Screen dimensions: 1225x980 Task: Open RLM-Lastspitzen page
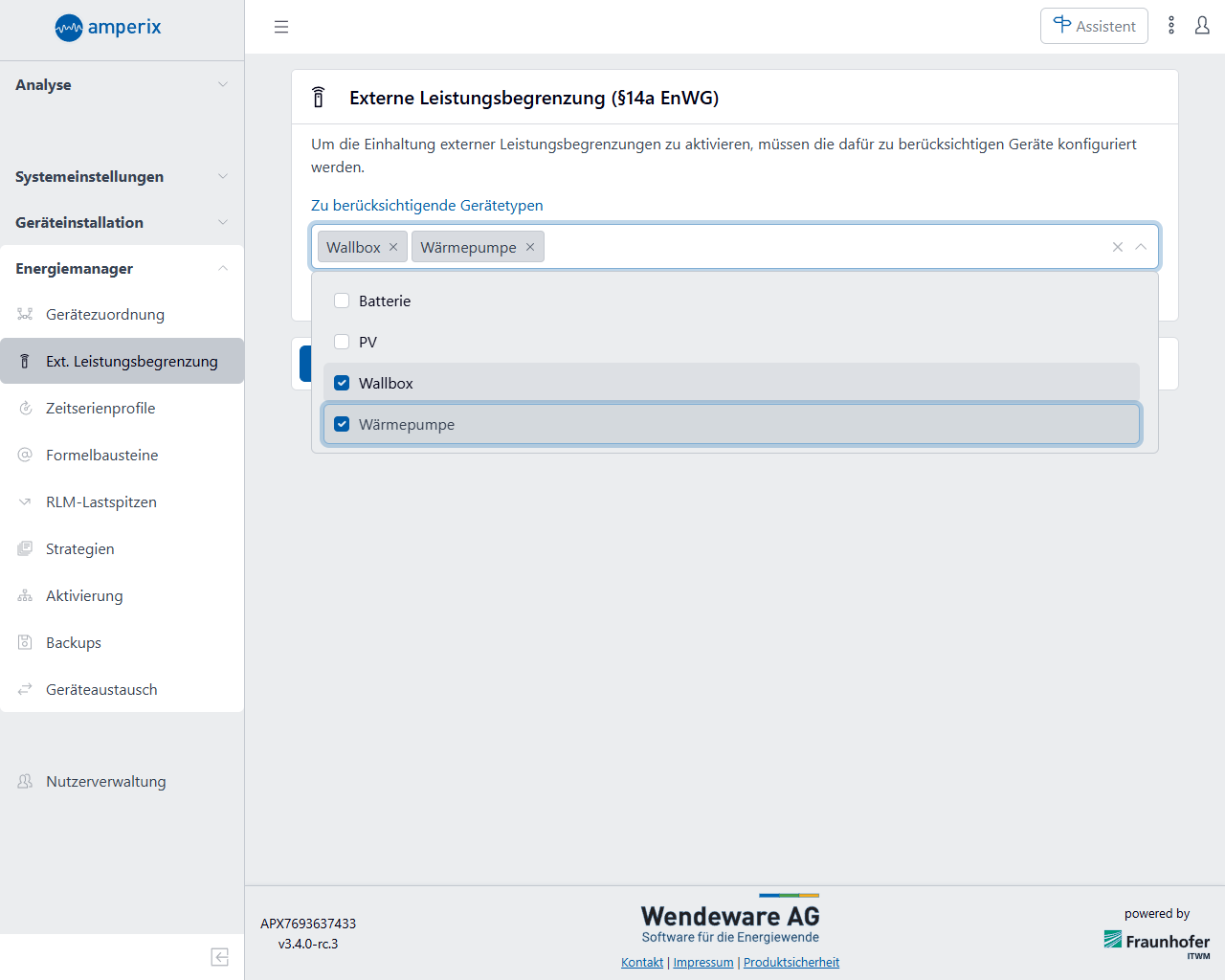(122, 501)
